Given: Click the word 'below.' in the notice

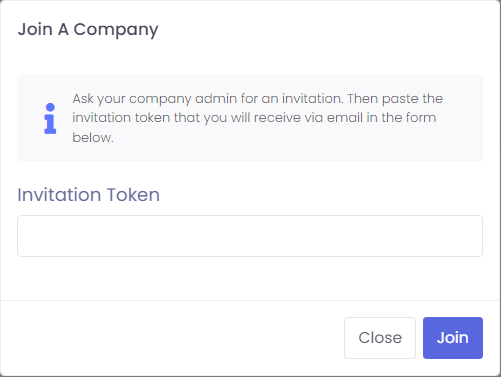Looking at the screenshot, I should (x=93, y=137).
